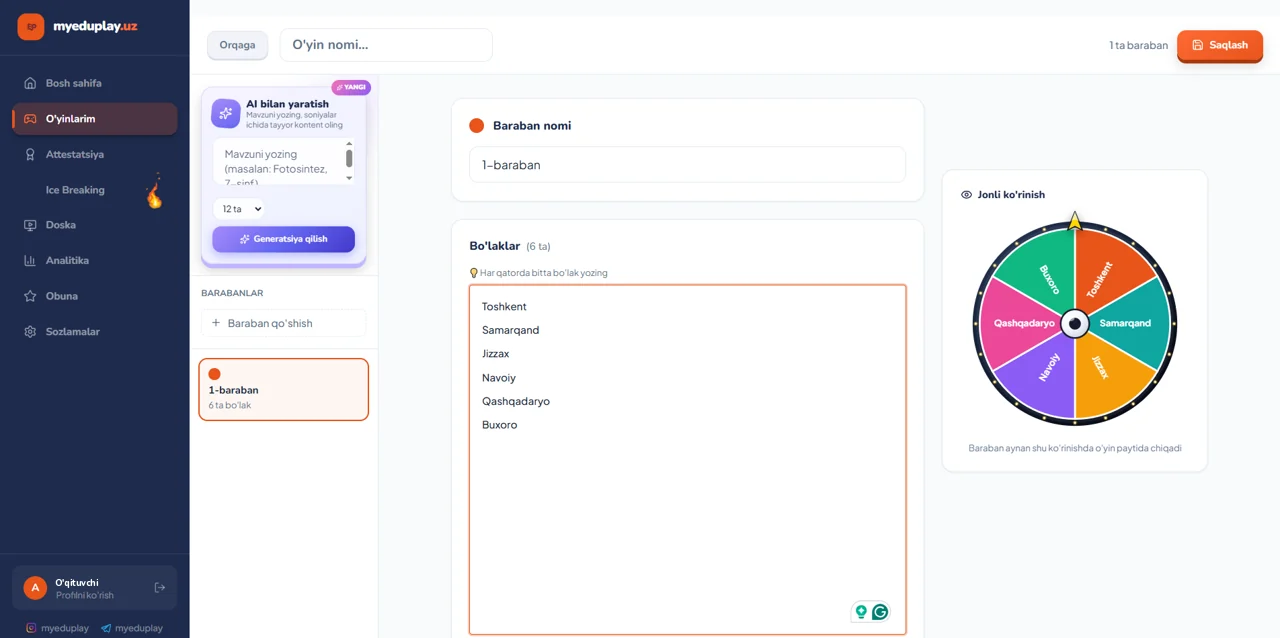This screenshot has width=1280, height=638.
Task: Click the green lightbulb extension icon
Action: 861,612
